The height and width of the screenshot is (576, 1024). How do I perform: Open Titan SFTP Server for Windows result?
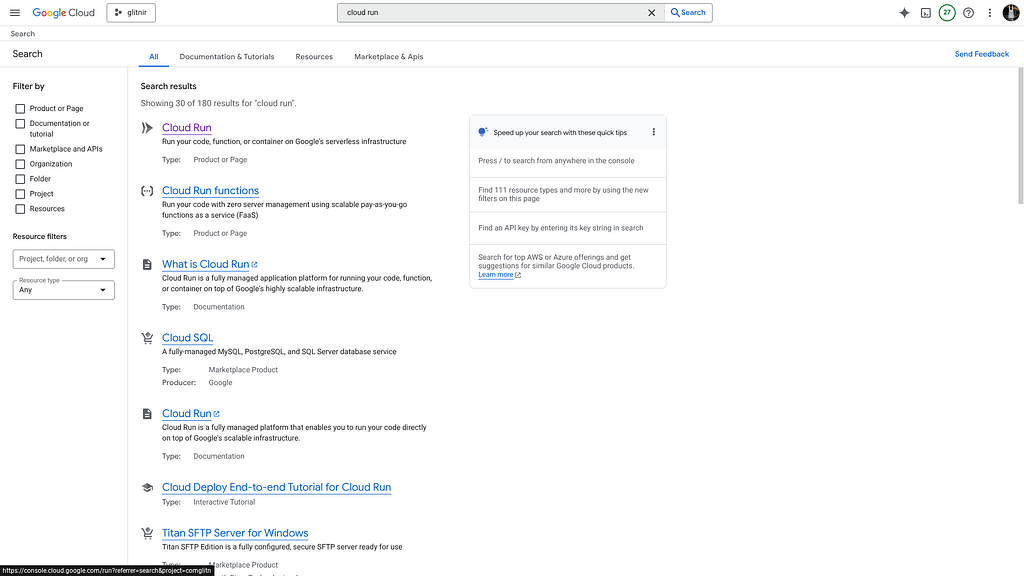click(x=235, y=533)
